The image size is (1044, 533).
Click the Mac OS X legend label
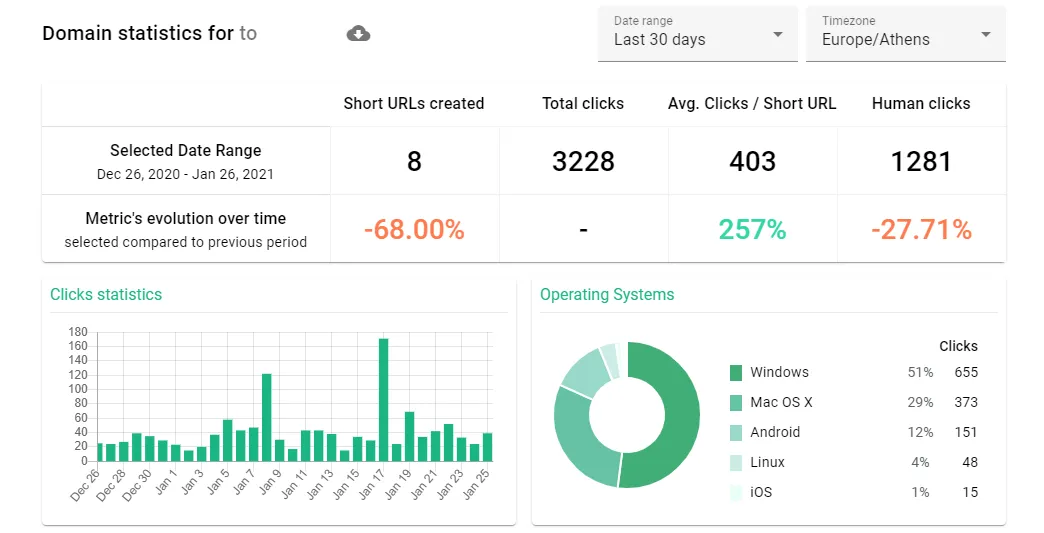pyautogui.click(x=781, y=403)
